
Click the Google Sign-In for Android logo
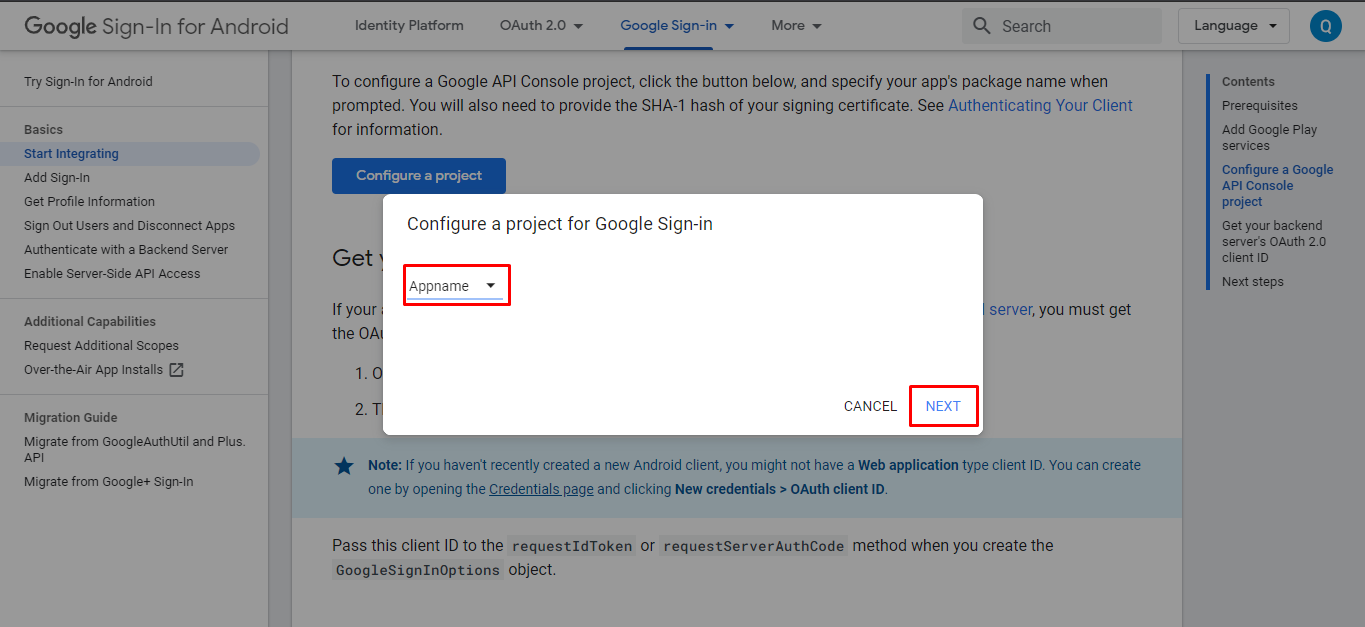tap(156, 26)
